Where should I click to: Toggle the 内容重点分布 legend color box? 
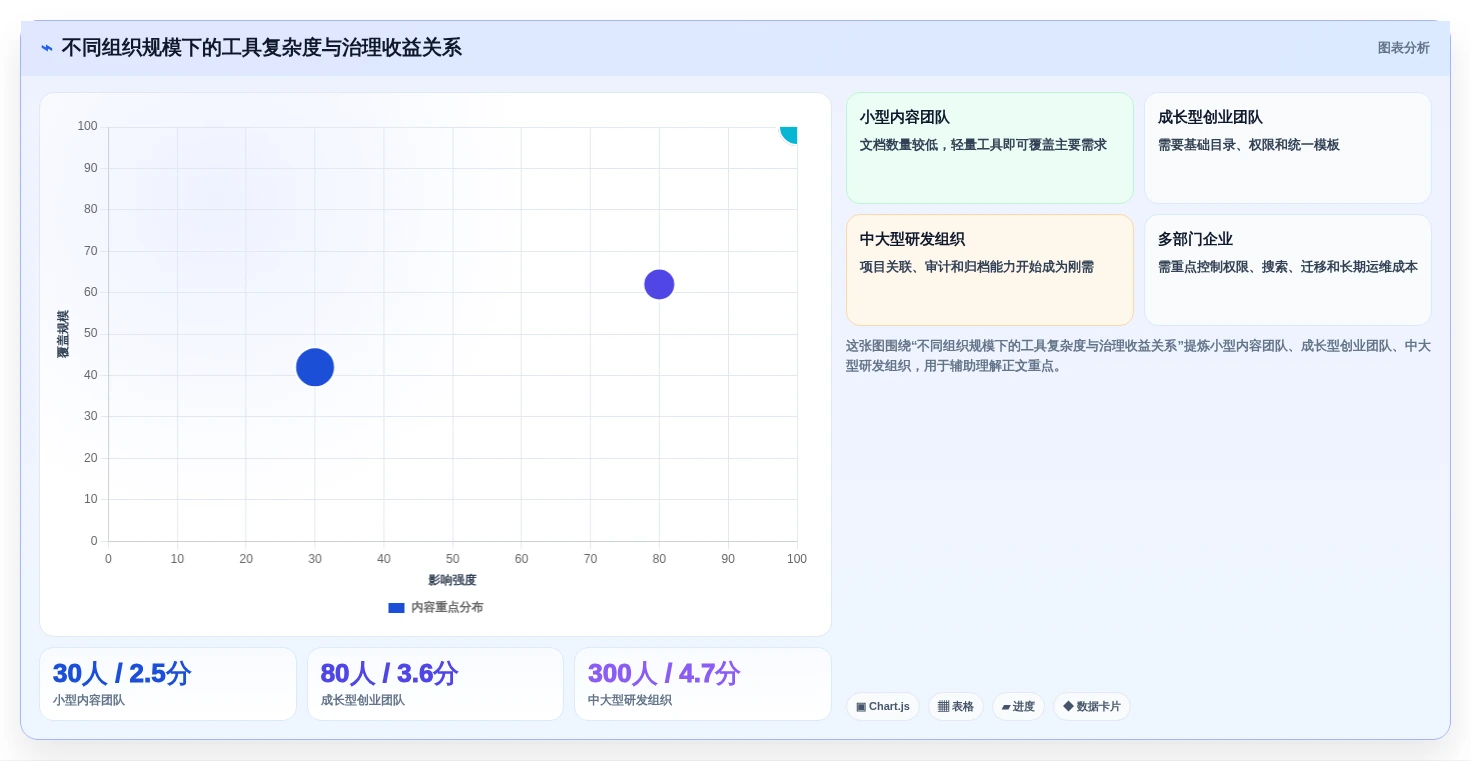click(396, 608)
